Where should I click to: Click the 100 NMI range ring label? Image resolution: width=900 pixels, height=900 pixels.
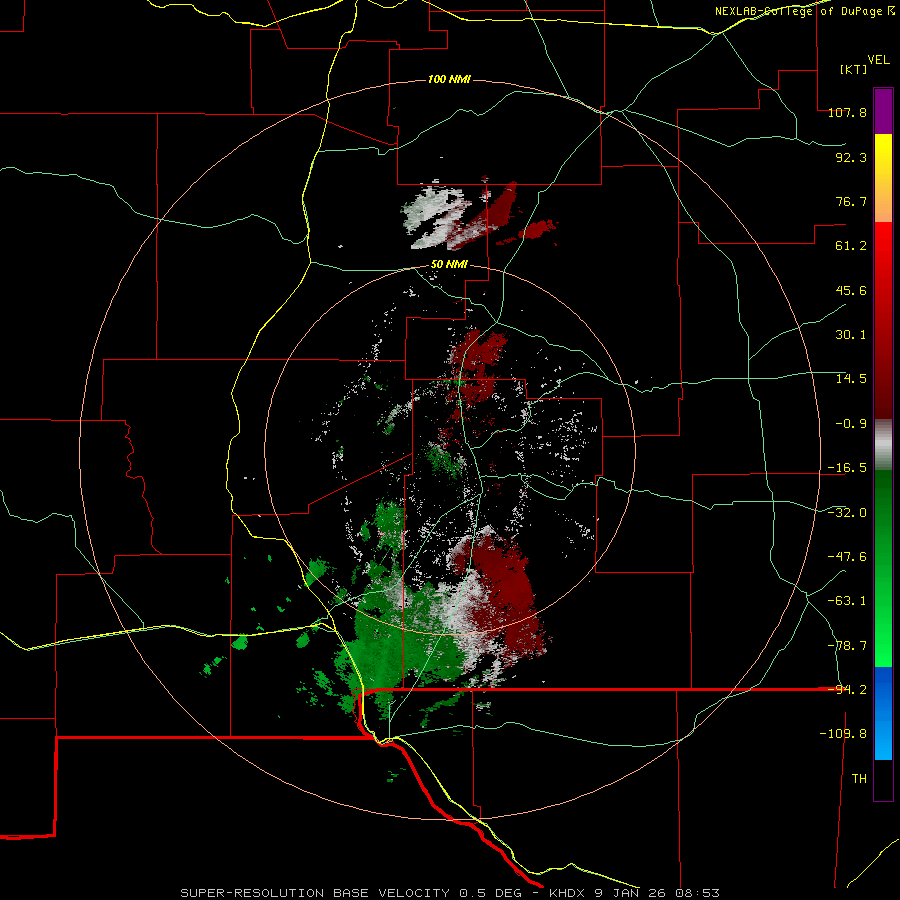[449, 79]
